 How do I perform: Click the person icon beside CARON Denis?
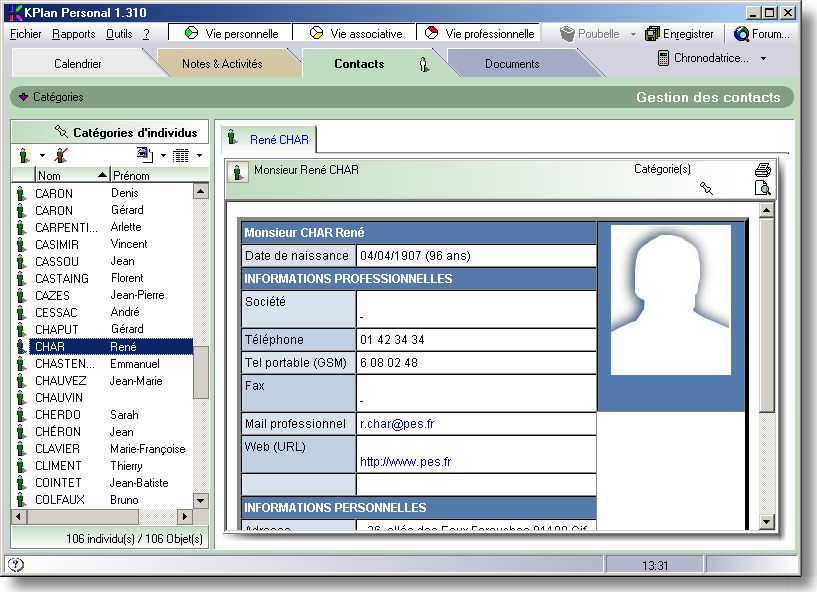tap(21, 193)
